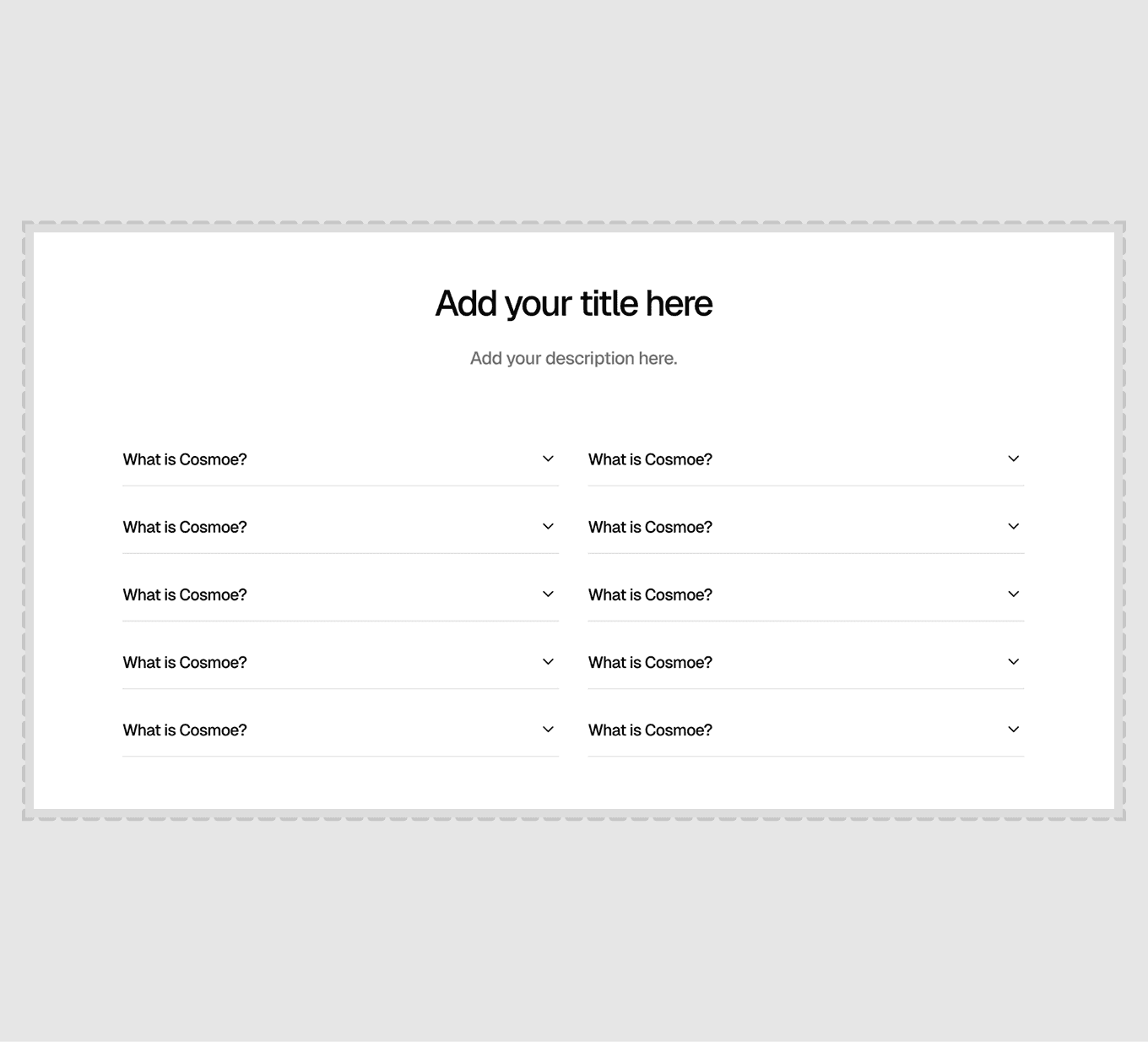Click the top right-column 'What is Cosmoe?' question

[650, 459]
